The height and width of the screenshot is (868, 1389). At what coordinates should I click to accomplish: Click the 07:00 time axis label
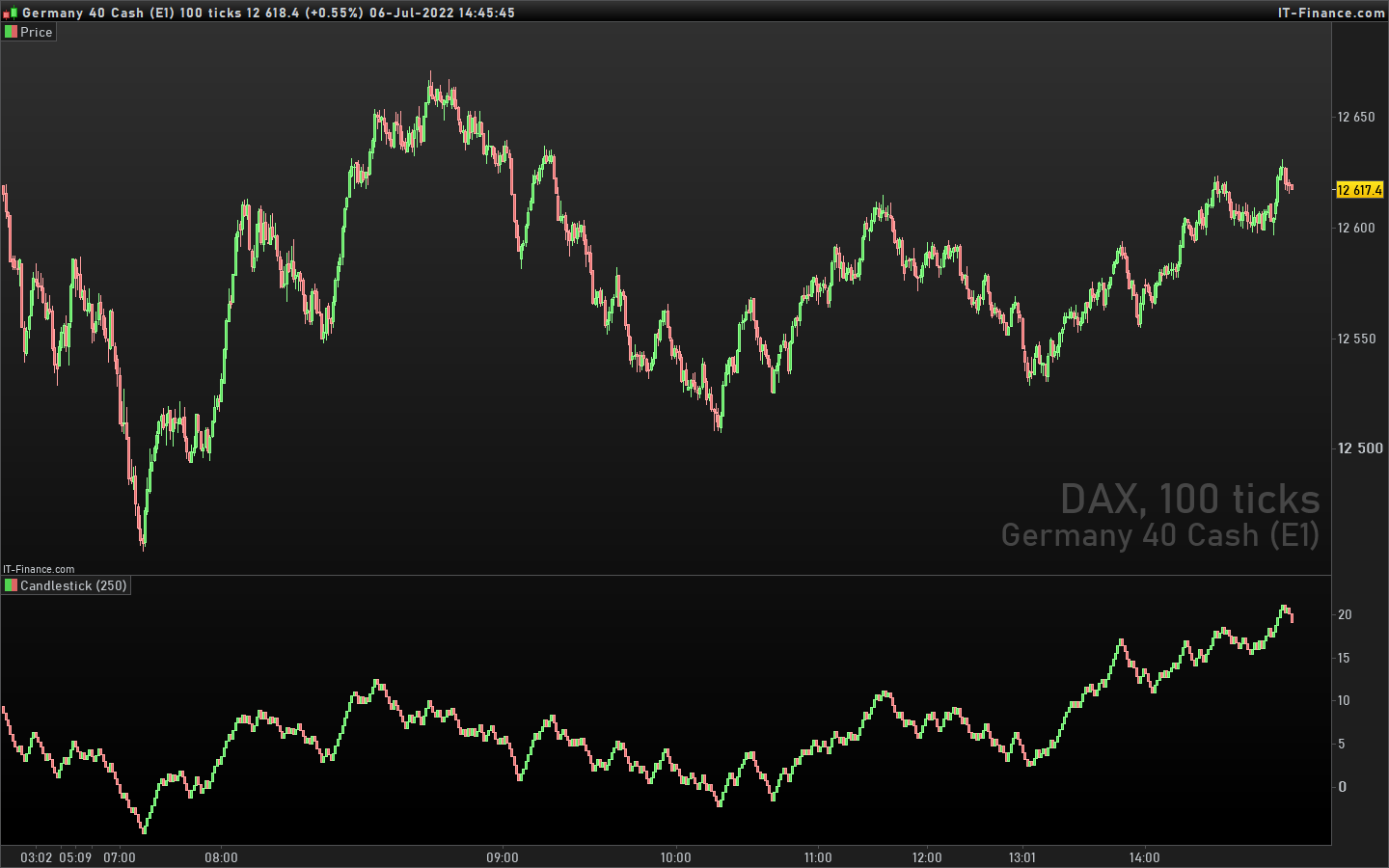(x=120, y=857)
